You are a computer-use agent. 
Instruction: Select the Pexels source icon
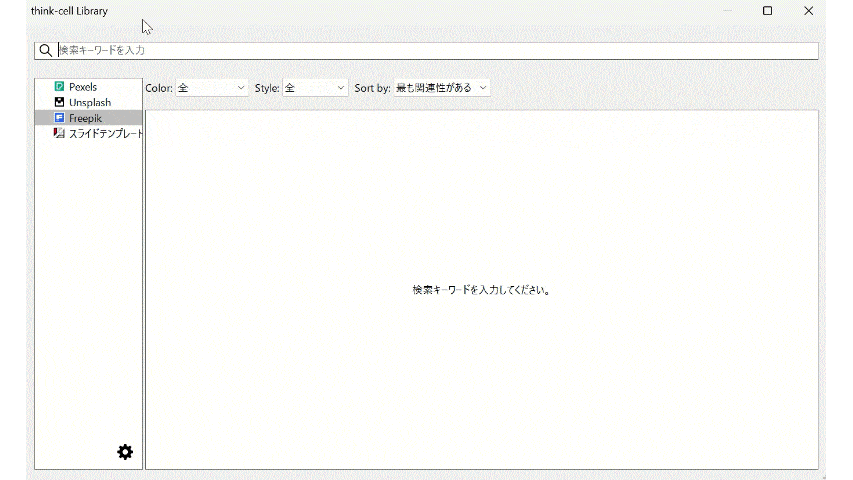(x=59, y=87)
